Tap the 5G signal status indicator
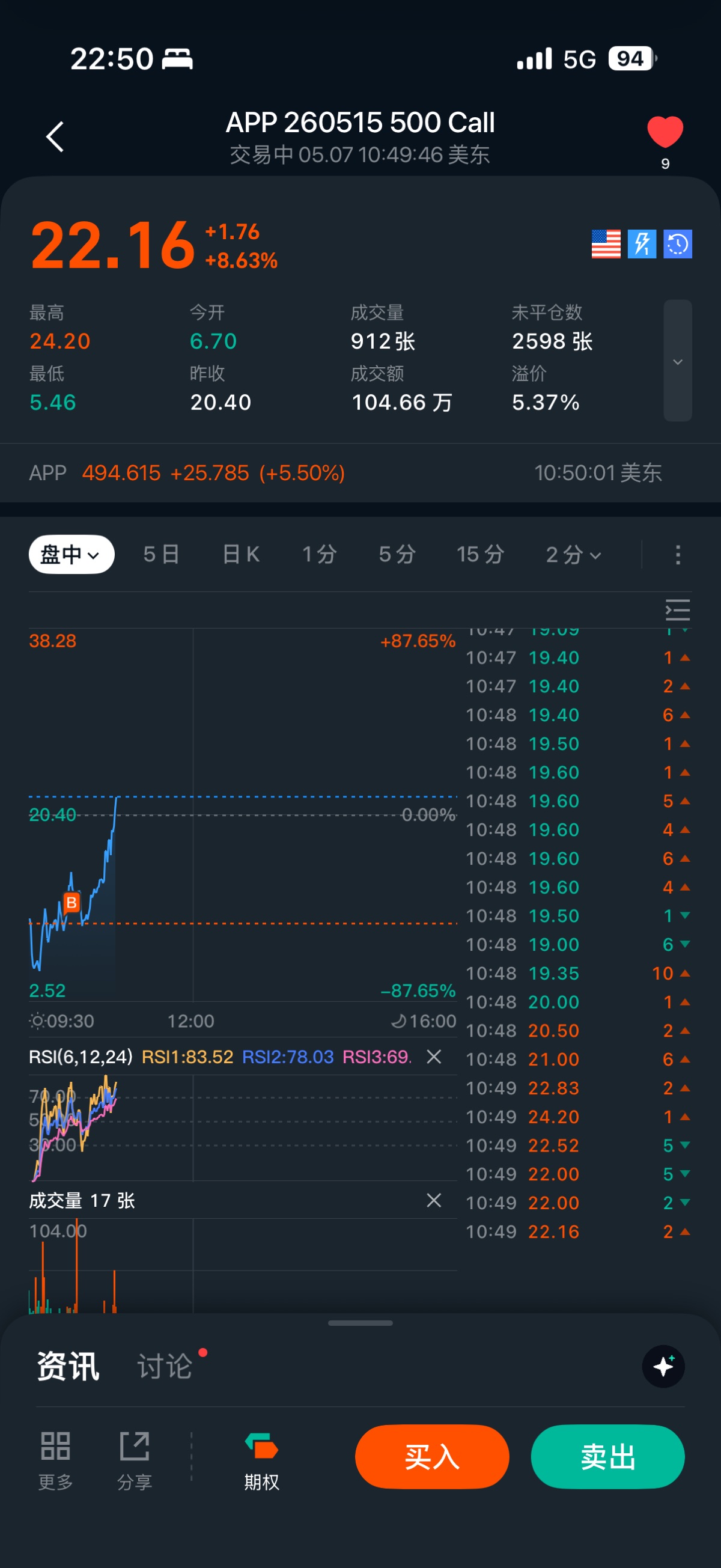The height and width of the screenshot is (1568, 721). point(579,59)
